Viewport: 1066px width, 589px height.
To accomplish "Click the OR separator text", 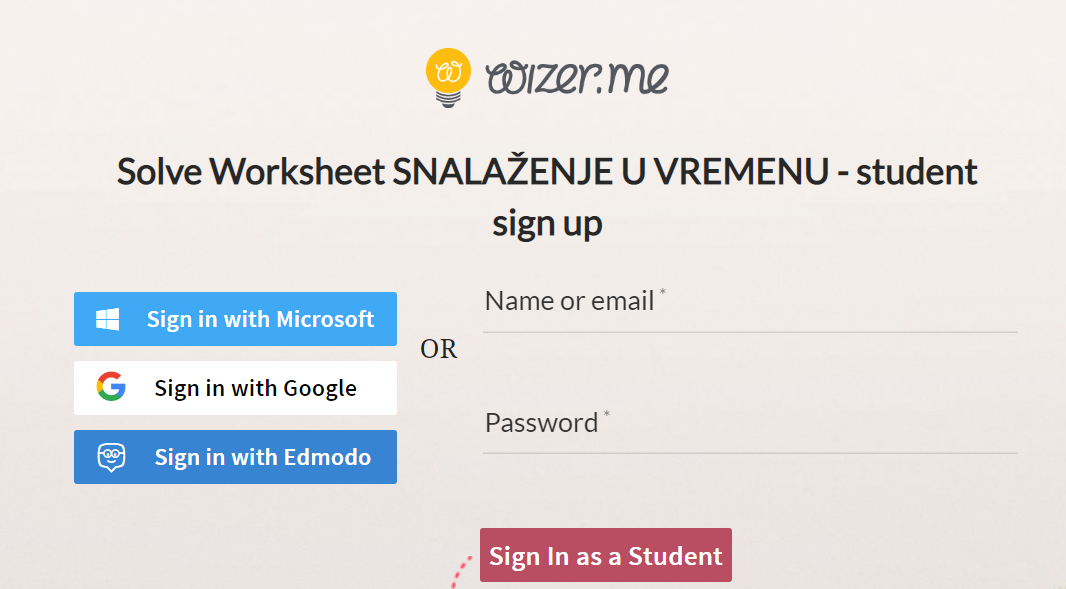I will [439, 349].
